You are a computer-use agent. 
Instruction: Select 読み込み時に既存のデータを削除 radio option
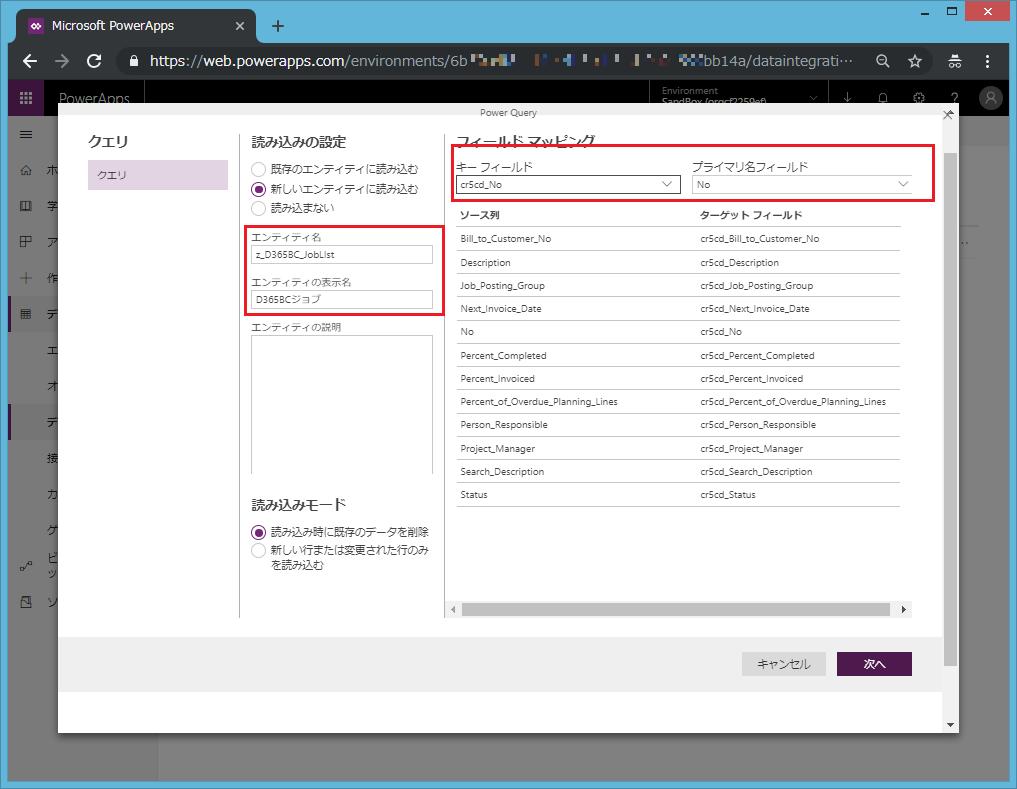click(x=259, y=533)
